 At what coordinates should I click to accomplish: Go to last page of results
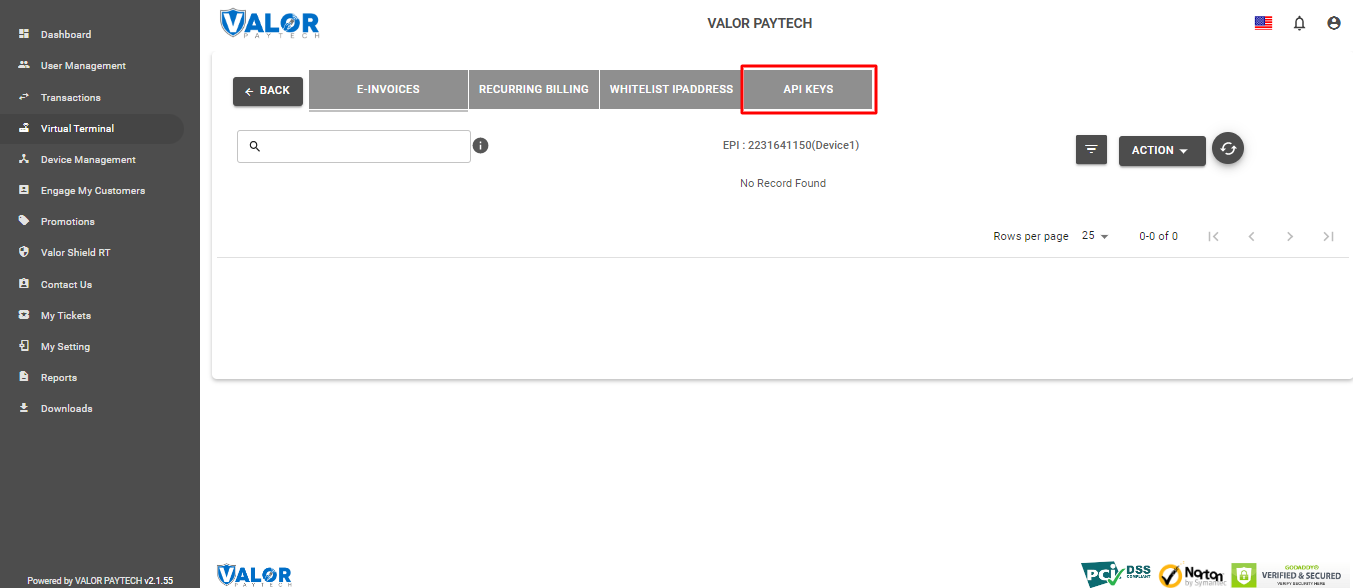pyautogui.click(x=1328, y=236)
